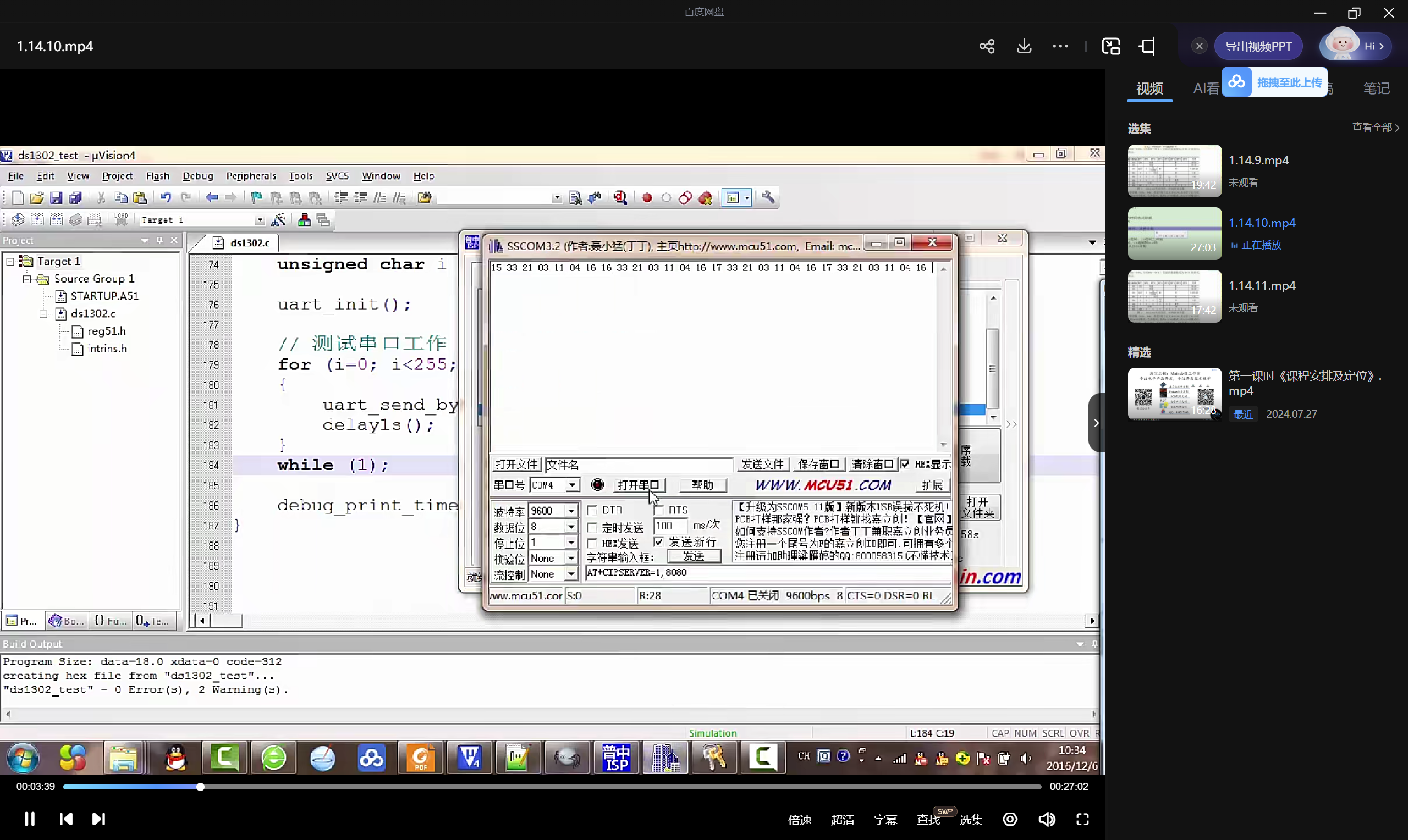
Task: Save the file with the floppy icon
Action: [56, 197]
